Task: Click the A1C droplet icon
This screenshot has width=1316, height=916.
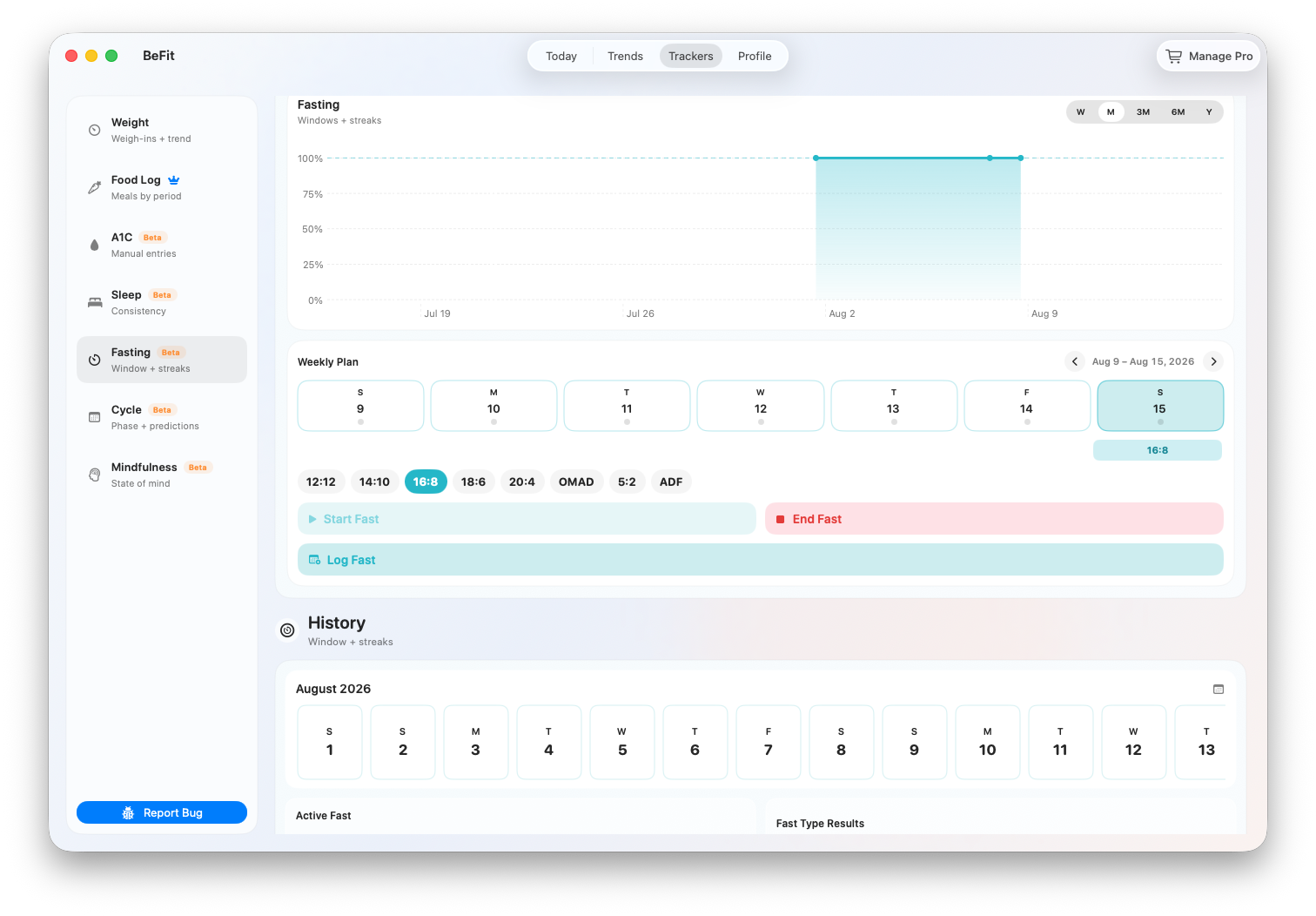Action: tap(95, 245)
